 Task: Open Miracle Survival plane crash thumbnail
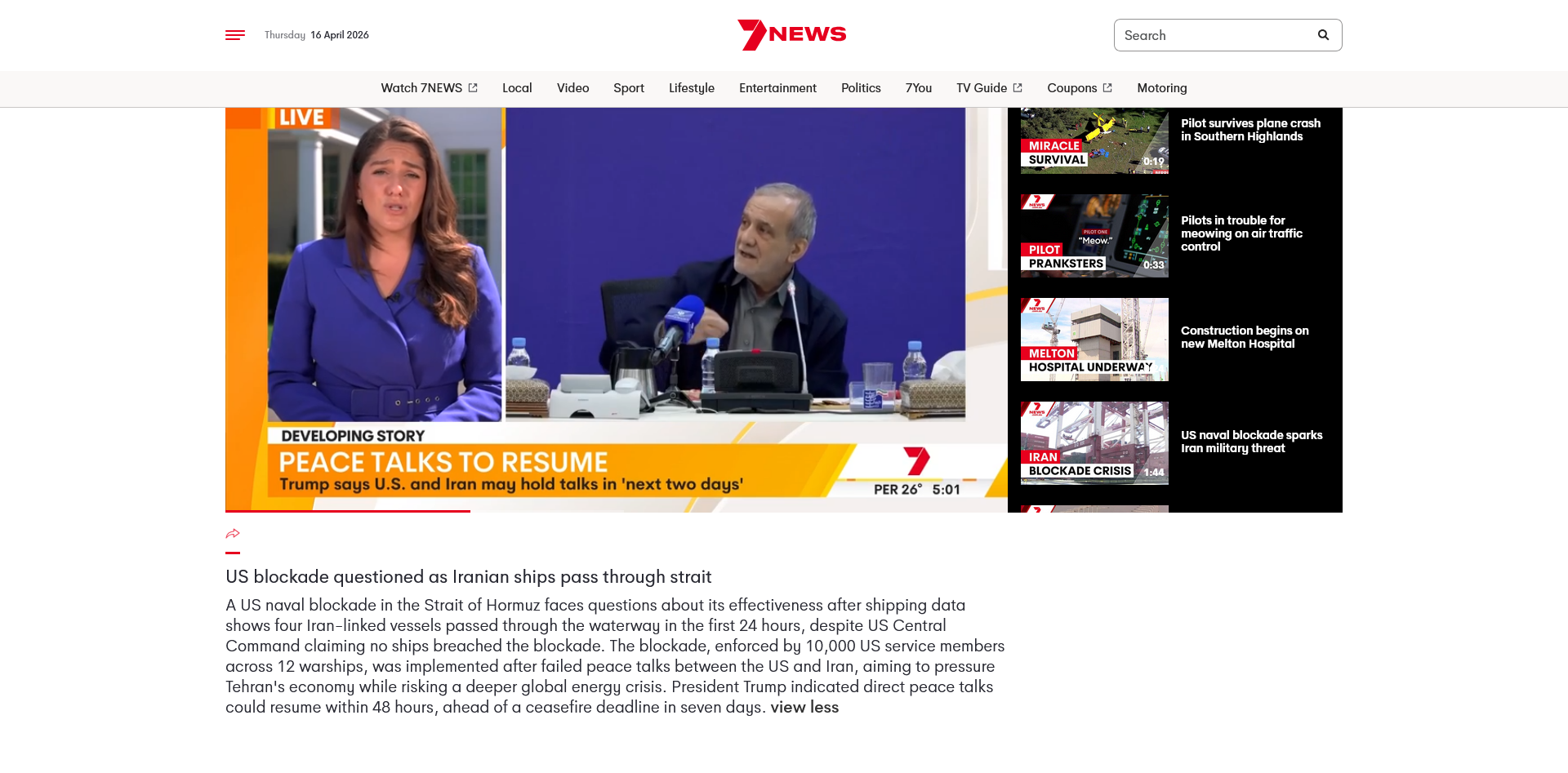click(x=1094, y=140)
